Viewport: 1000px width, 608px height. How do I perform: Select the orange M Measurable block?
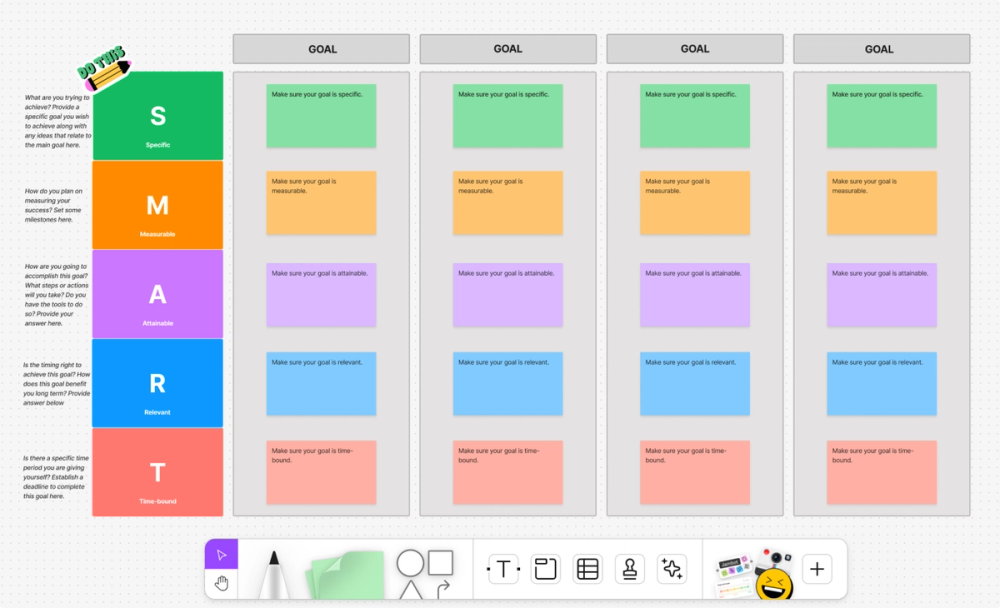click(157, 205)
